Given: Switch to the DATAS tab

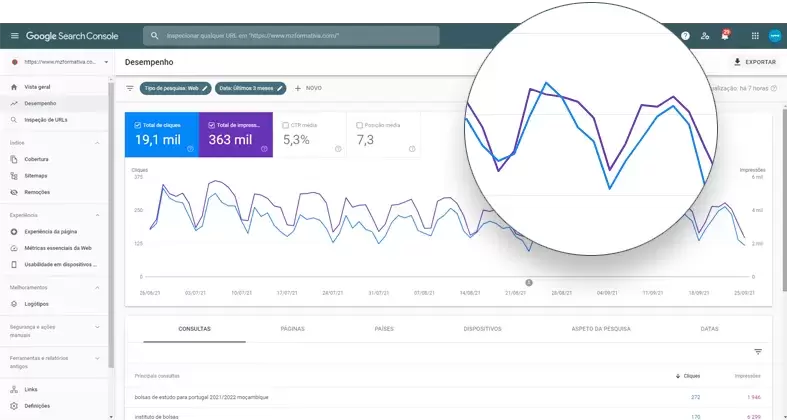Looking at the screenshot, I should click(709, 329).
